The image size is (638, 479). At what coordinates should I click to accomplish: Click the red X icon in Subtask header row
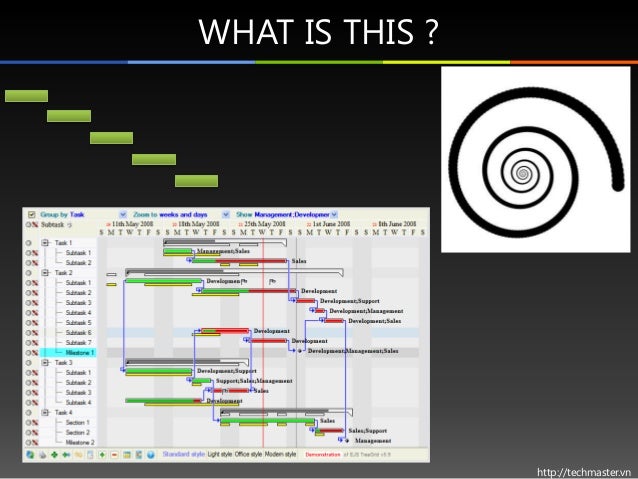pos(35,225)
